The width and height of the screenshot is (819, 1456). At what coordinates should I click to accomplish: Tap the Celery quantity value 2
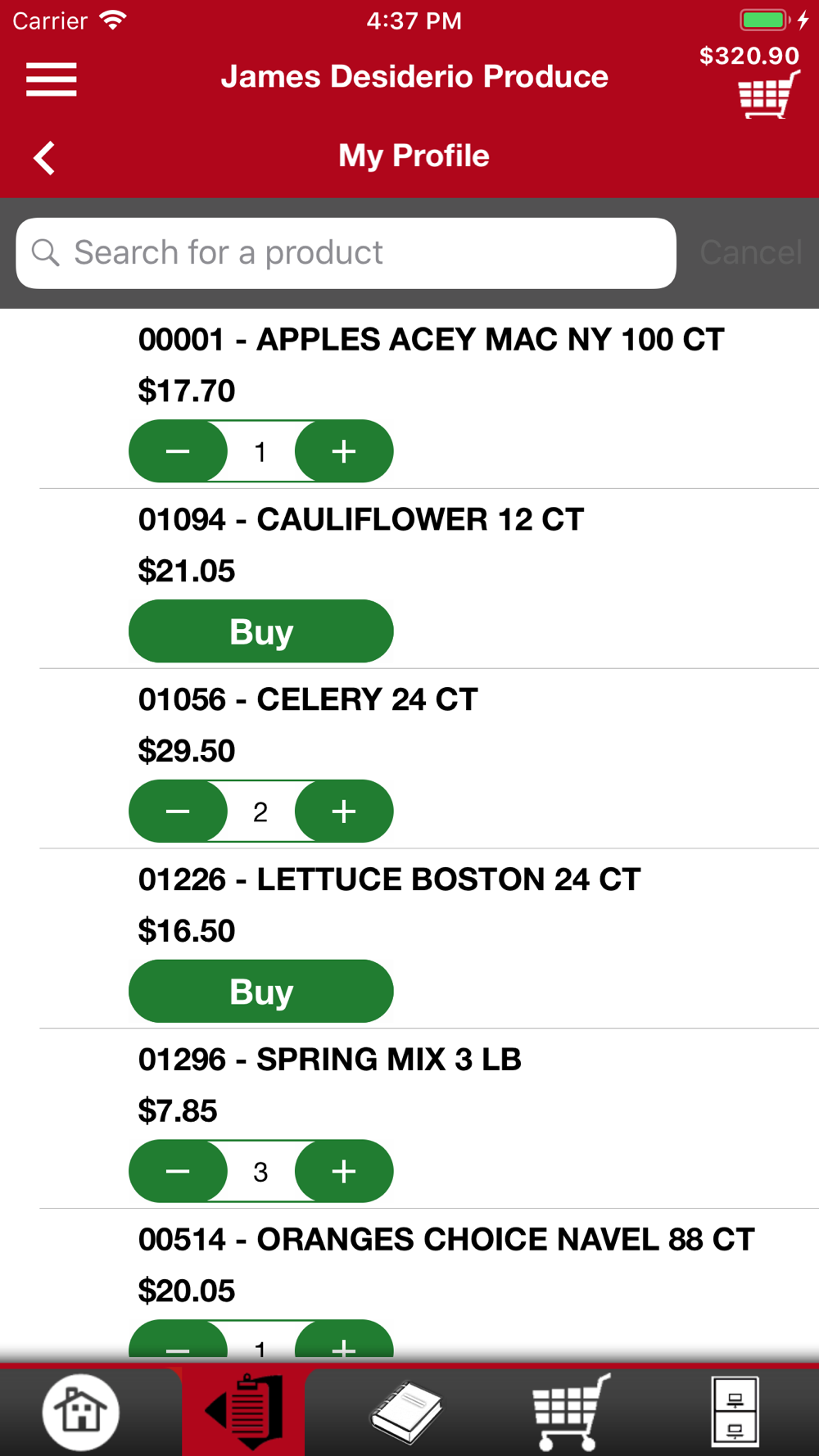(x=260, y=812)
